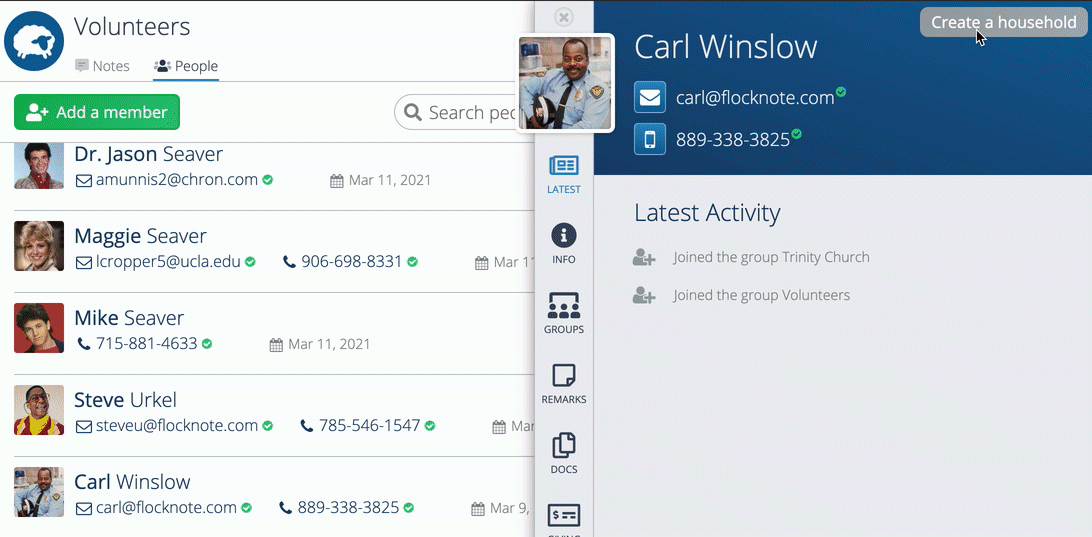
Task: Click carl@flocknote.com in the people list
Action: click(166, 508)
